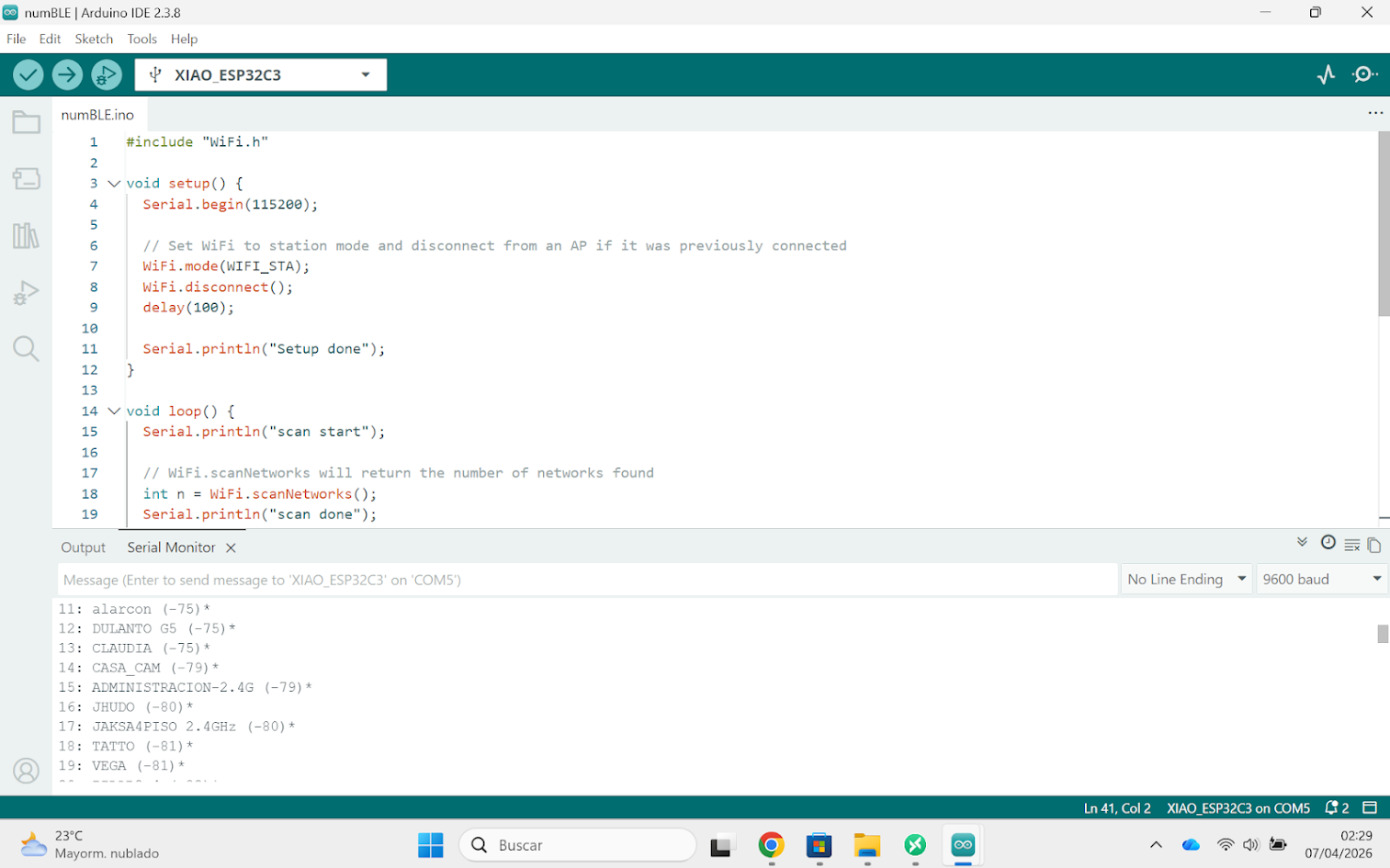Viewport: 1390px width, 868px height.
Task: Select the numBLE.ino editor tab
Action: click(x=97, y=115)
